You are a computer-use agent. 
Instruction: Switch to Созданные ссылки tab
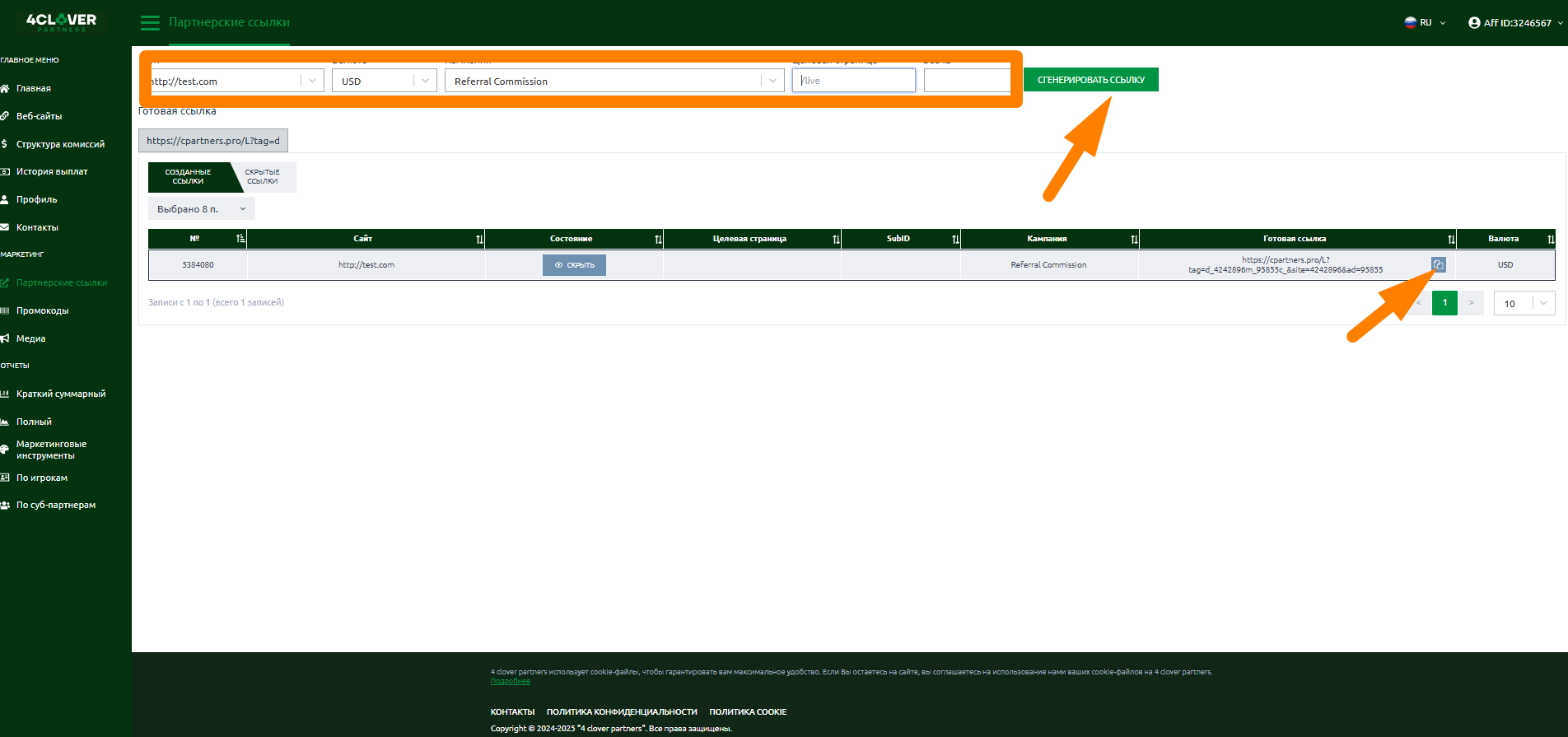pos(189,177)
